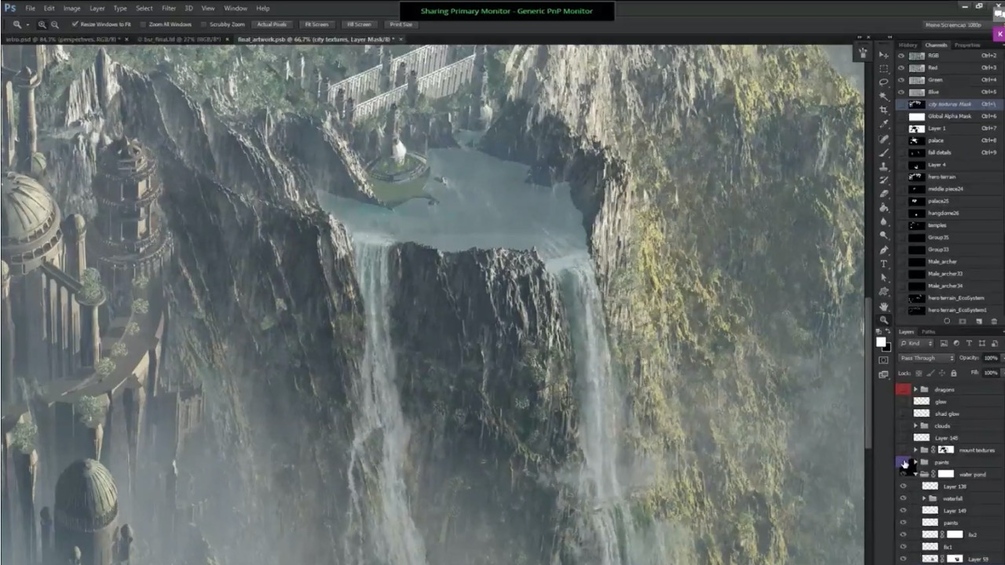This screenshot has height=565, width=1005.
Task: Open the Filter menu
Action: tap(169, 8)
